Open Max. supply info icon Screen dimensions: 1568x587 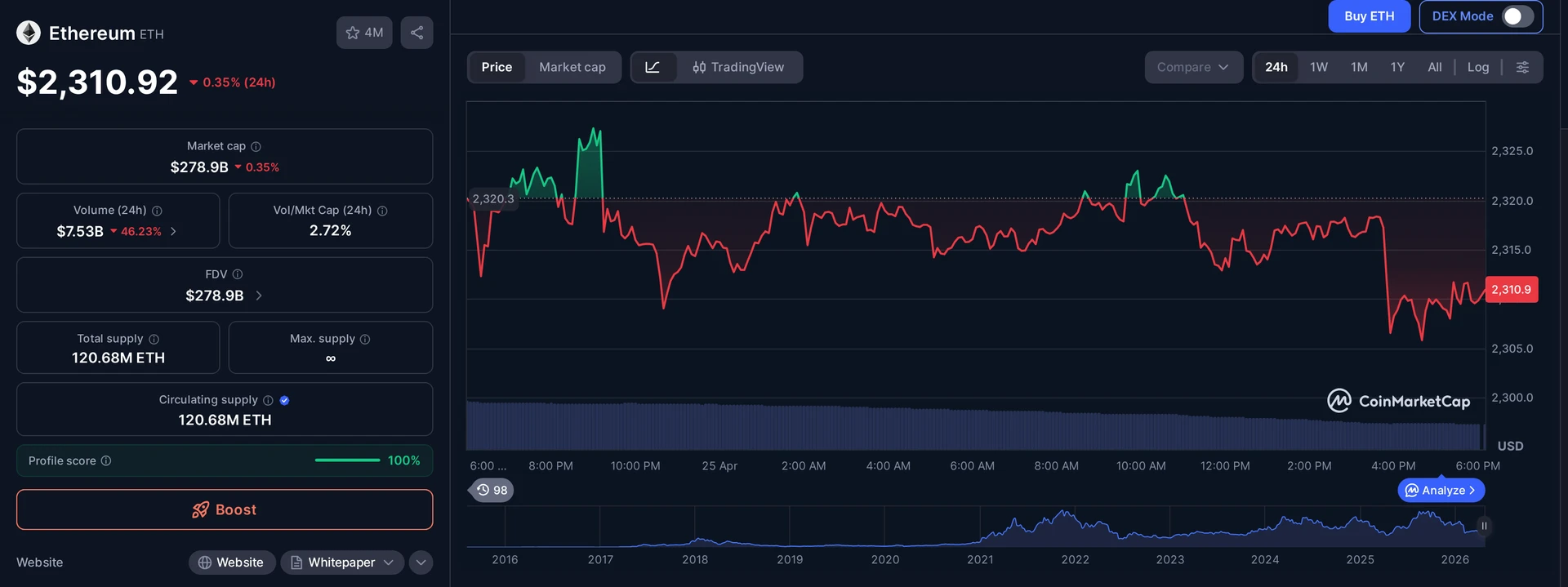[x=365, y=339]
